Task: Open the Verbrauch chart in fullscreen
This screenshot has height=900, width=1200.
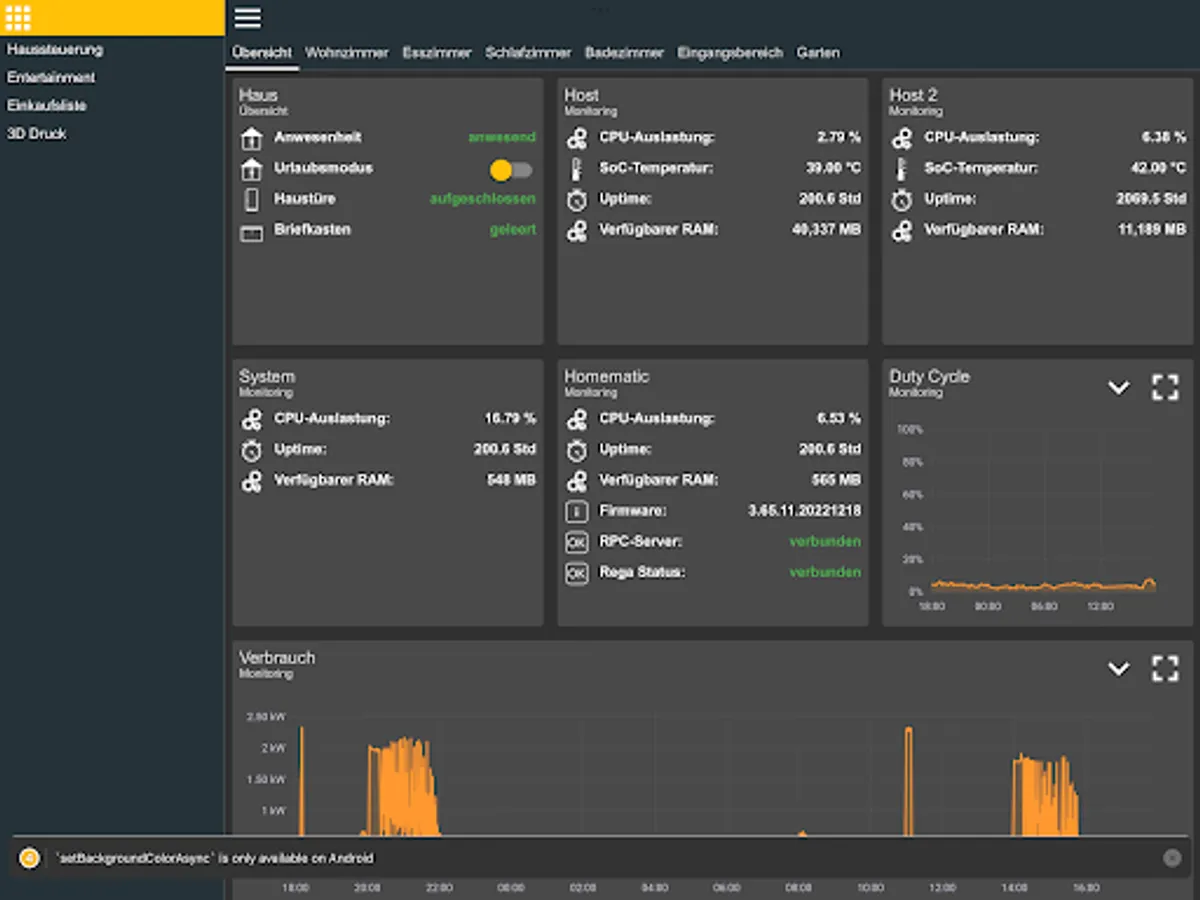Action: [x=1165, y=669]
